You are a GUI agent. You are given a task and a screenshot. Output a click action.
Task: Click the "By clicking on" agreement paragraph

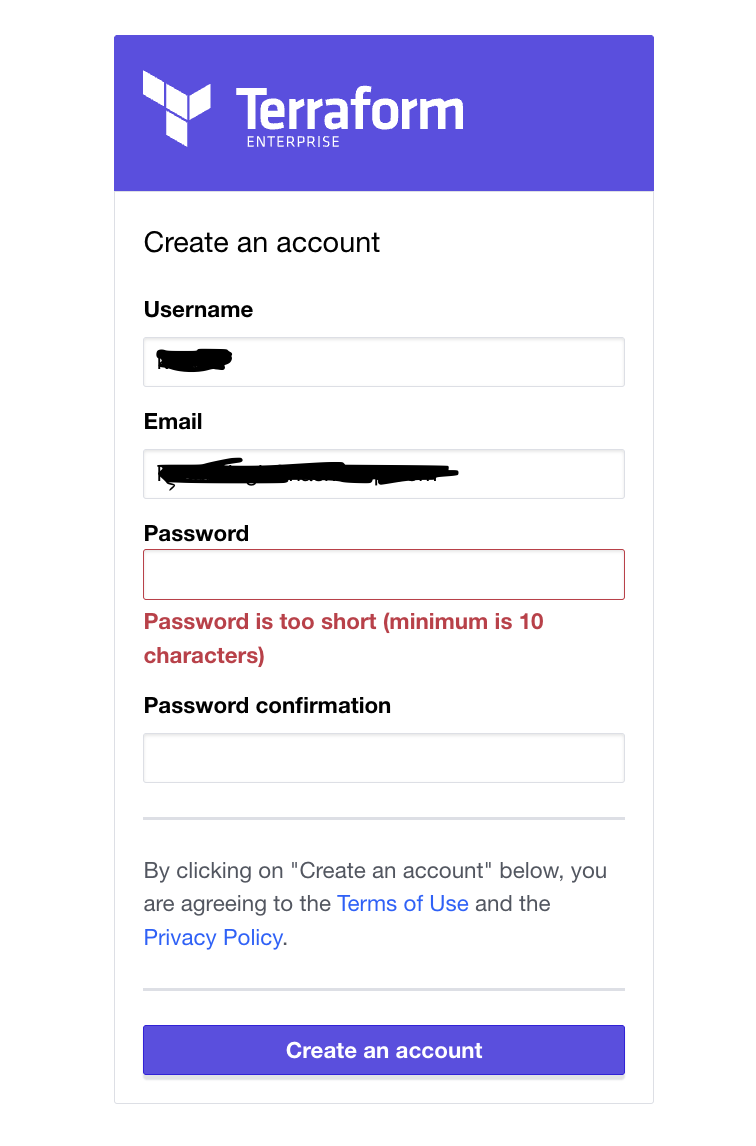click(375, 871)
